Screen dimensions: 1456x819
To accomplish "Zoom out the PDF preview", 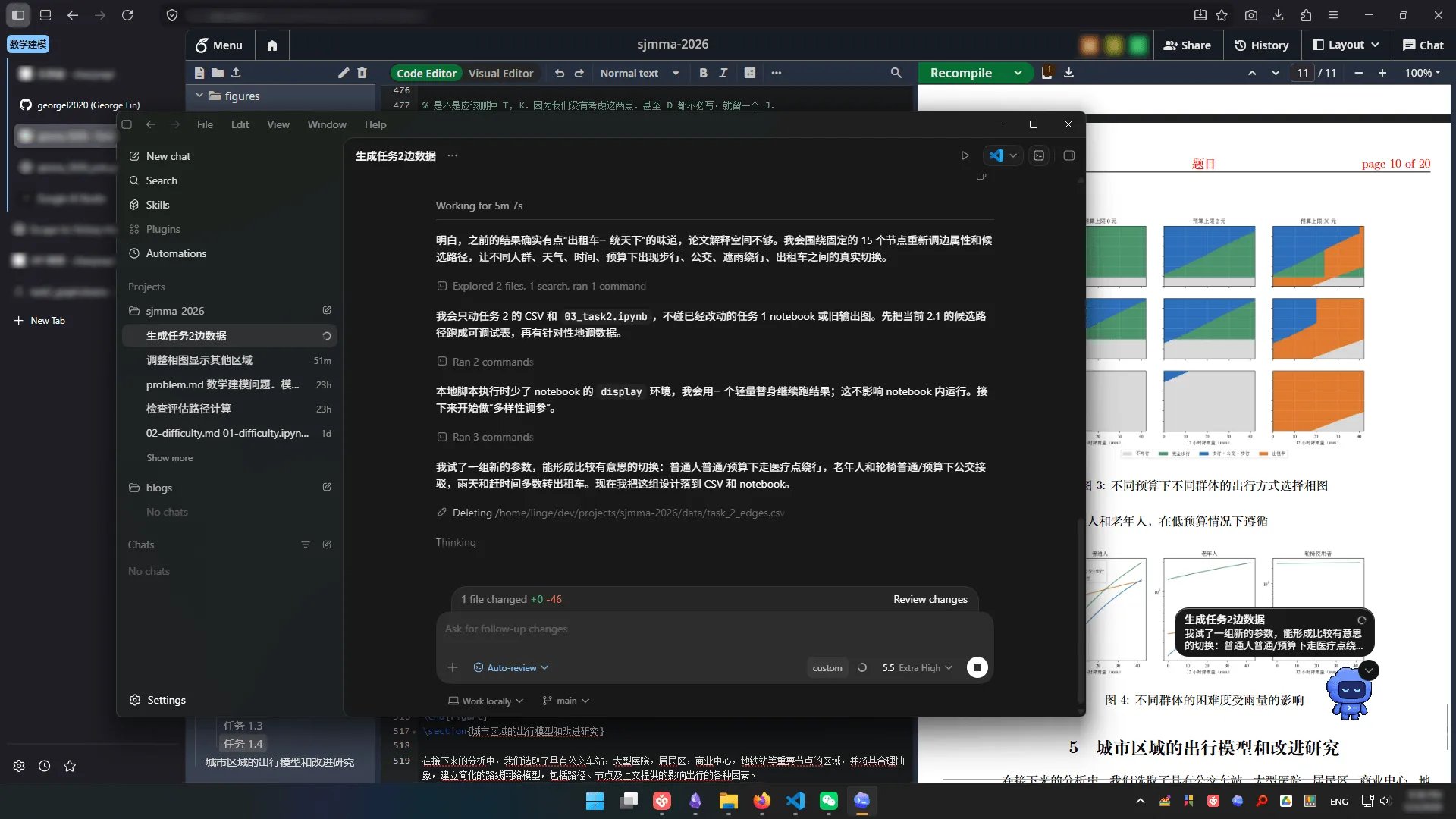I will tap(1359, 74).
